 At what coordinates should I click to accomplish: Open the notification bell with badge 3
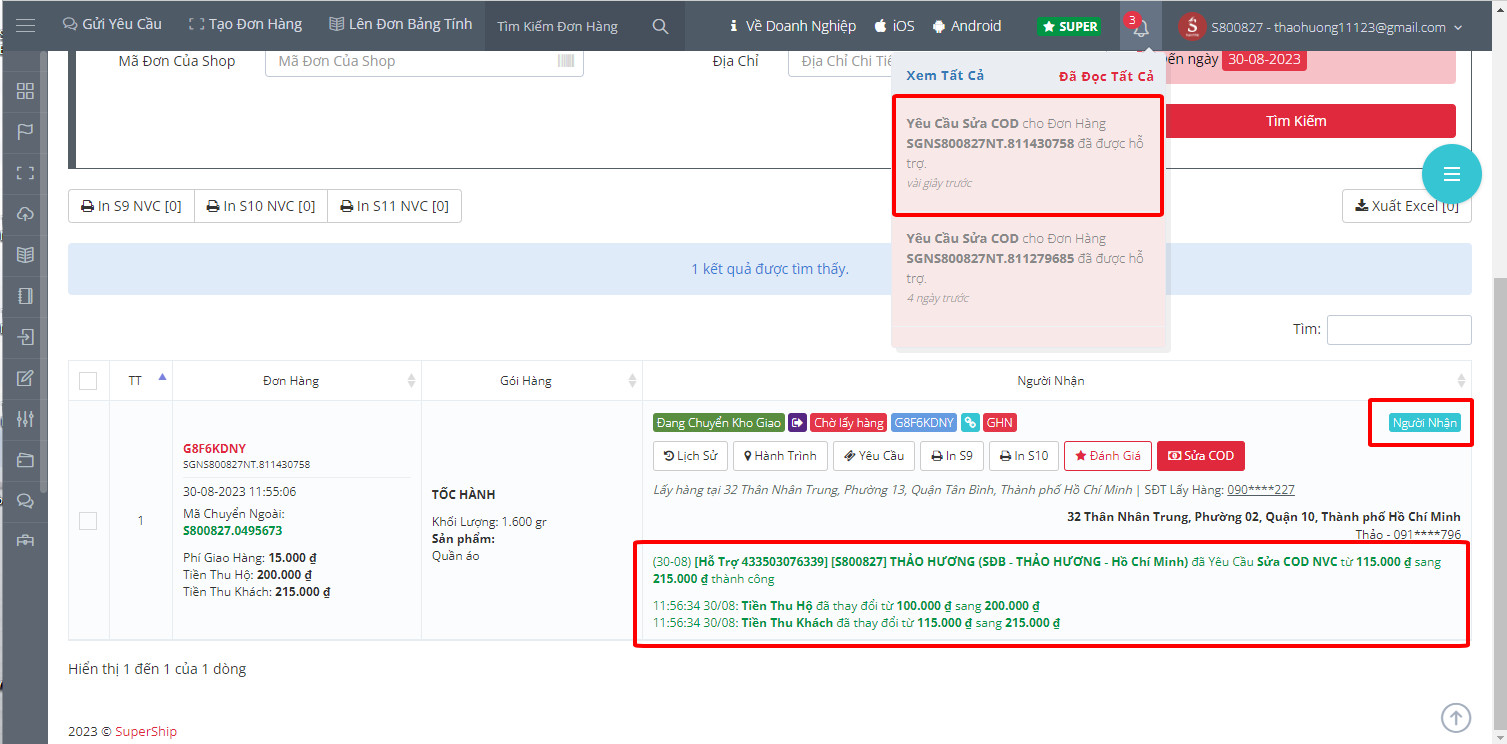pos(1140,26)
